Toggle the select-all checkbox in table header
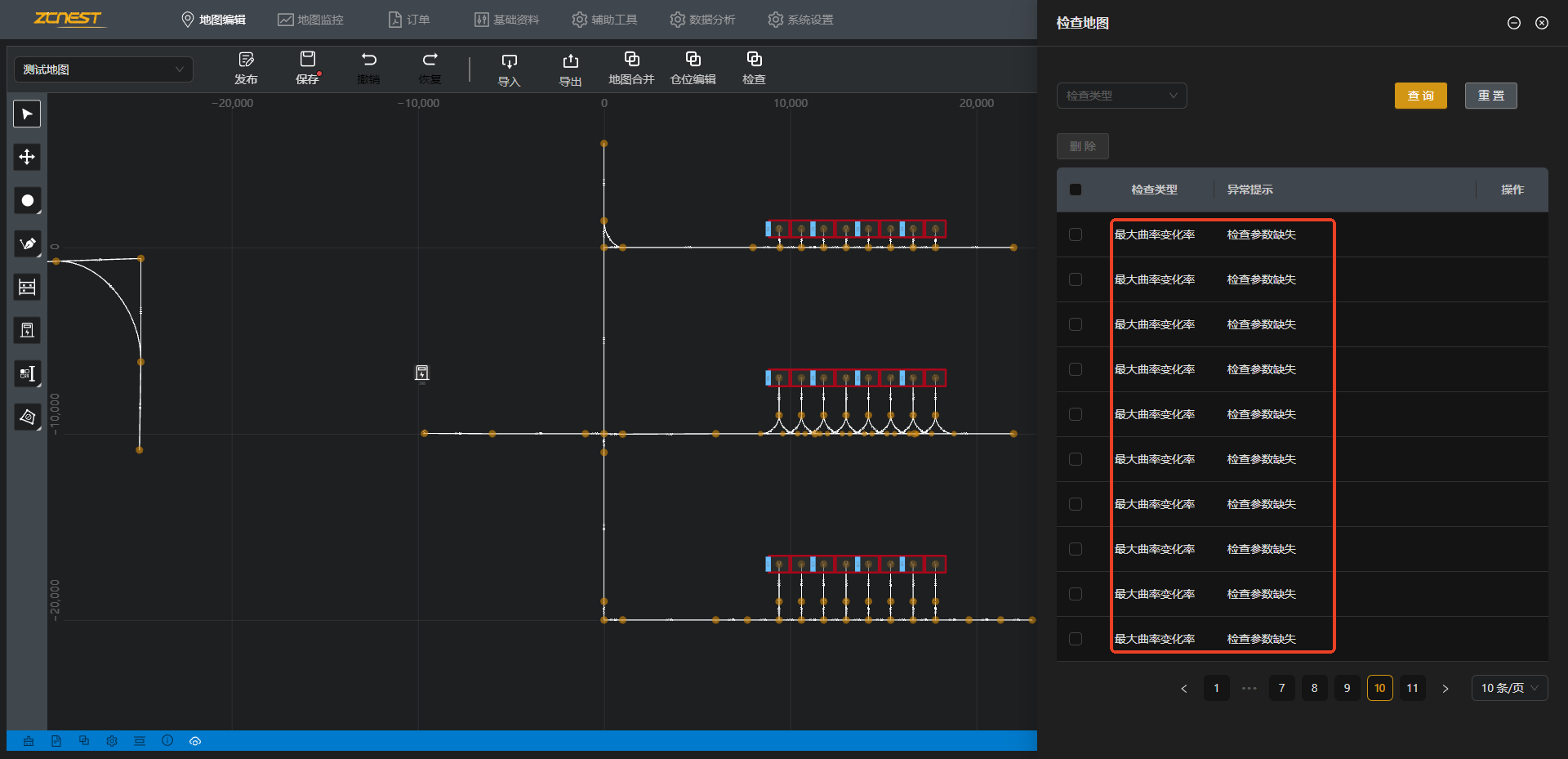This screenshot has height=759, width=1568. 1076,190
